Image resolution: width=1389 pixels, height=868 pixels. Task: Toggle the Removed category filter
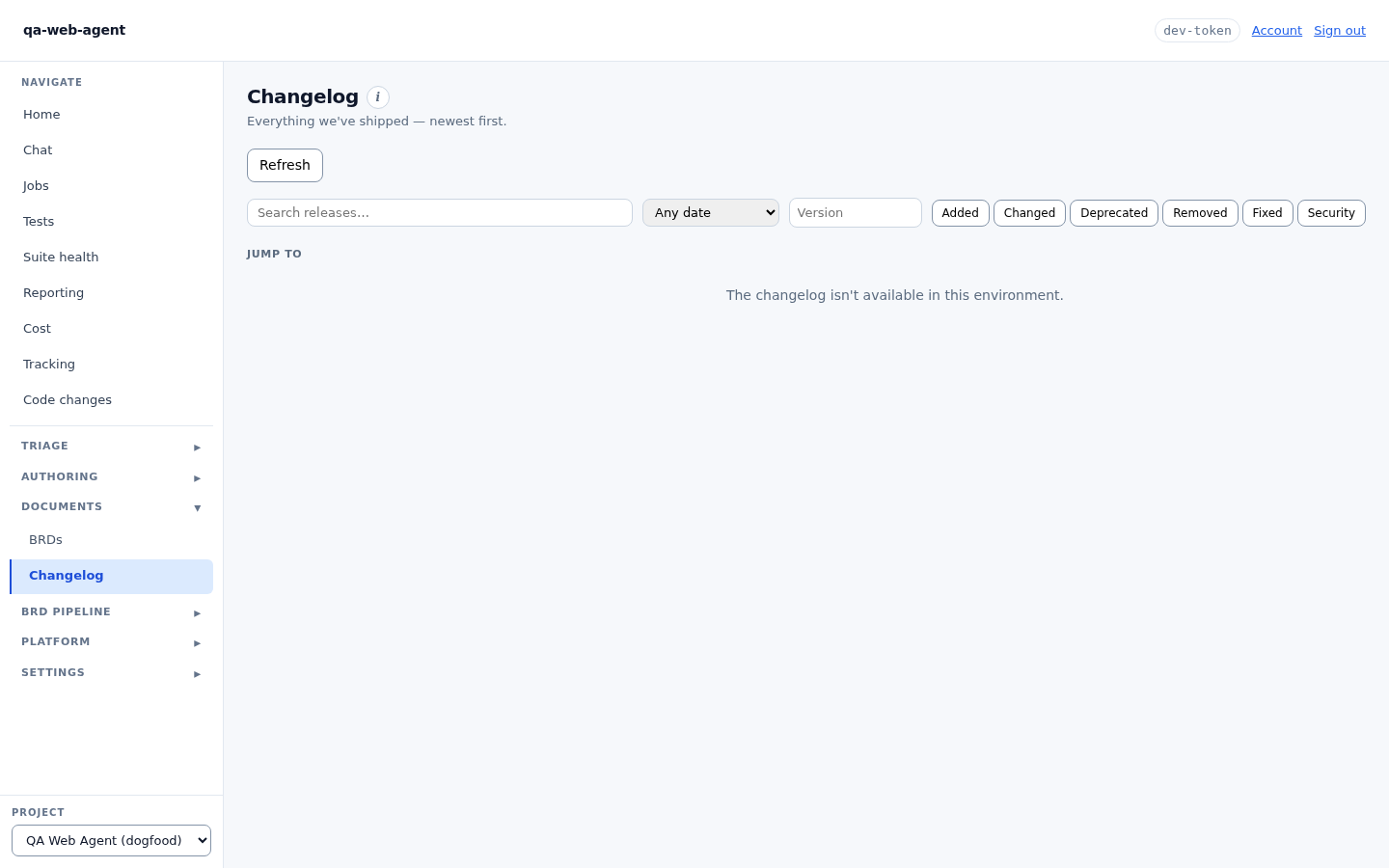click(1200, 213)
